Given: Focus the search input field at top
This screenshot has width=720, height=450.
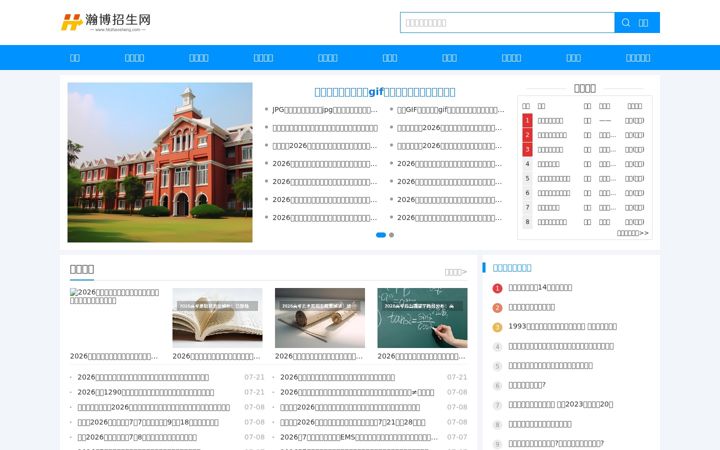Looking at the screenshot, I should coord(507,22).
